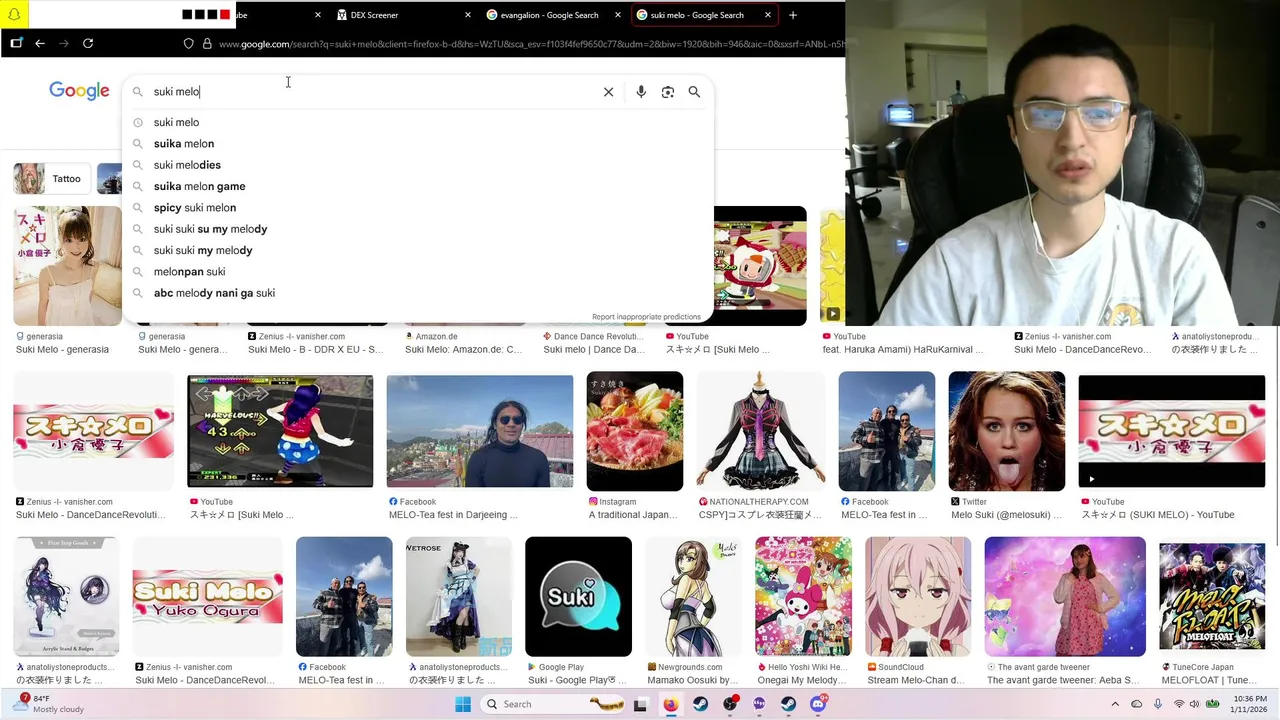The width and height of the screenshot is (1280, 720).
Task: Open the traditional Japanese hot pot Instagram image
Action: (635, 431)
